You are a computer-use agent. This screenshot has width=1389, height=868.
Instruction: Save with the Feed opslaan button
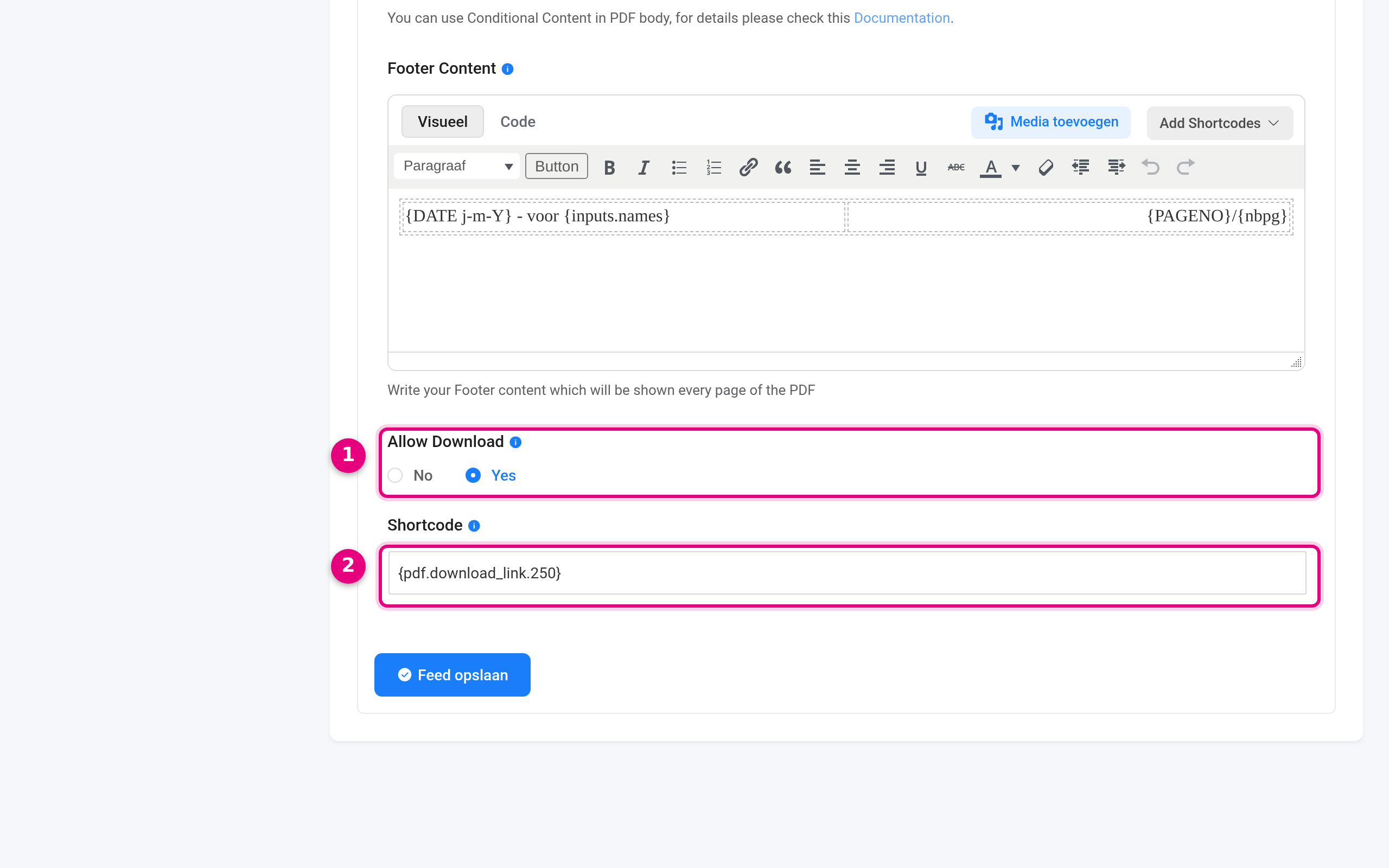pyautogui.click(x=453, y=674)
